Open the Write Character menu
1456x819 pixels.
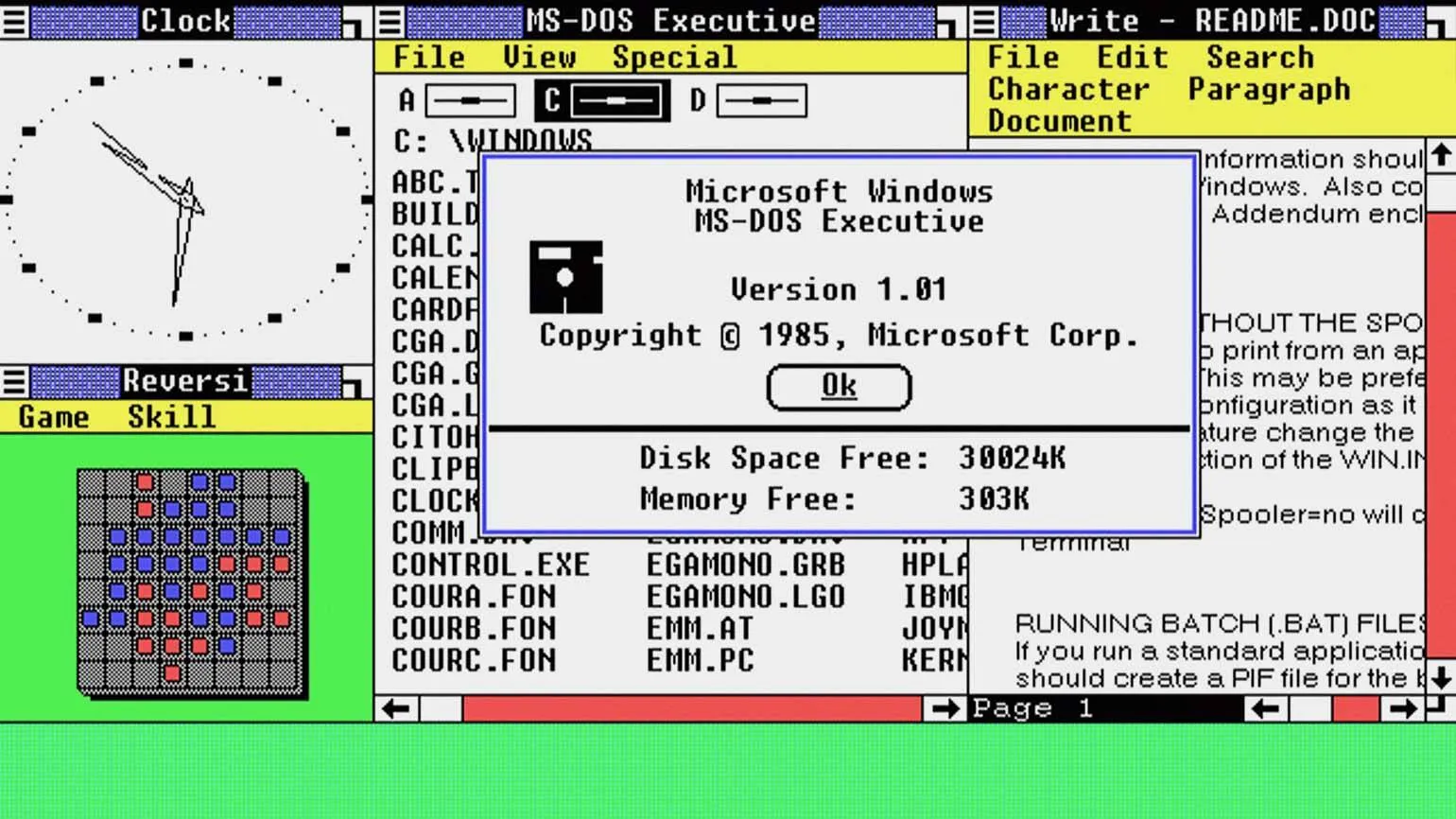(1068, 90)
